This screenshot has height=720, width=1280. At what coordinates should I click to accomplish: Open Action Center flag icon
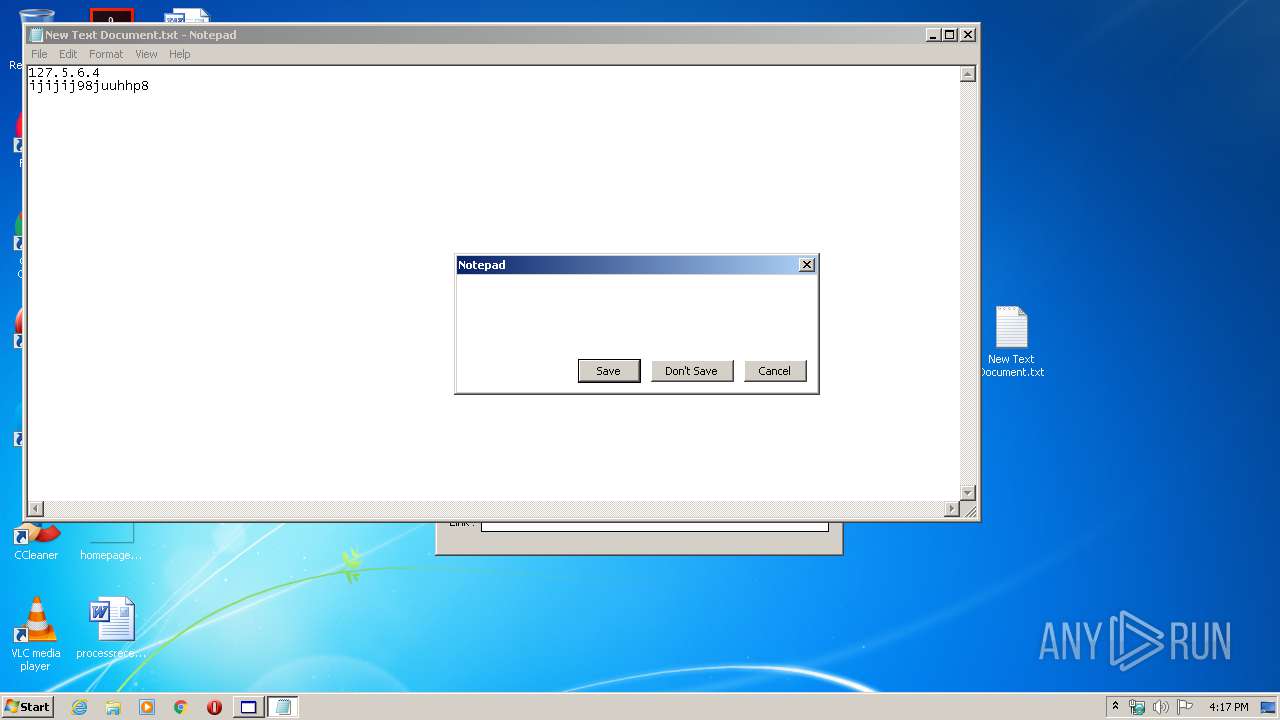pos(1185,707)
